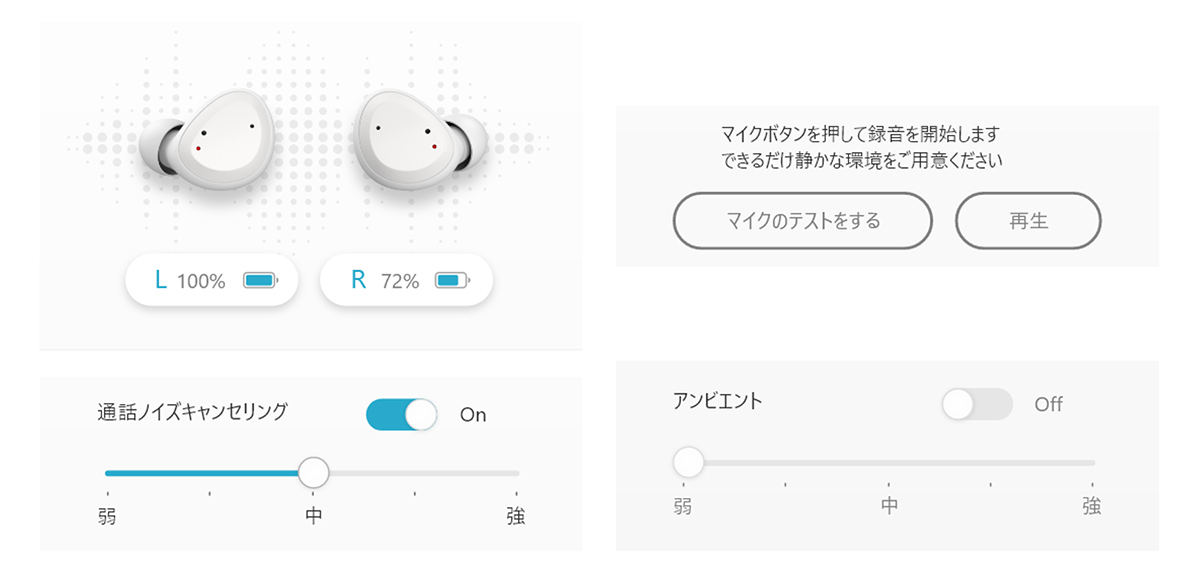This screenshot has height=582, width=1200.
Task: Click the ambient slider handle
Action: click(688, 462)
